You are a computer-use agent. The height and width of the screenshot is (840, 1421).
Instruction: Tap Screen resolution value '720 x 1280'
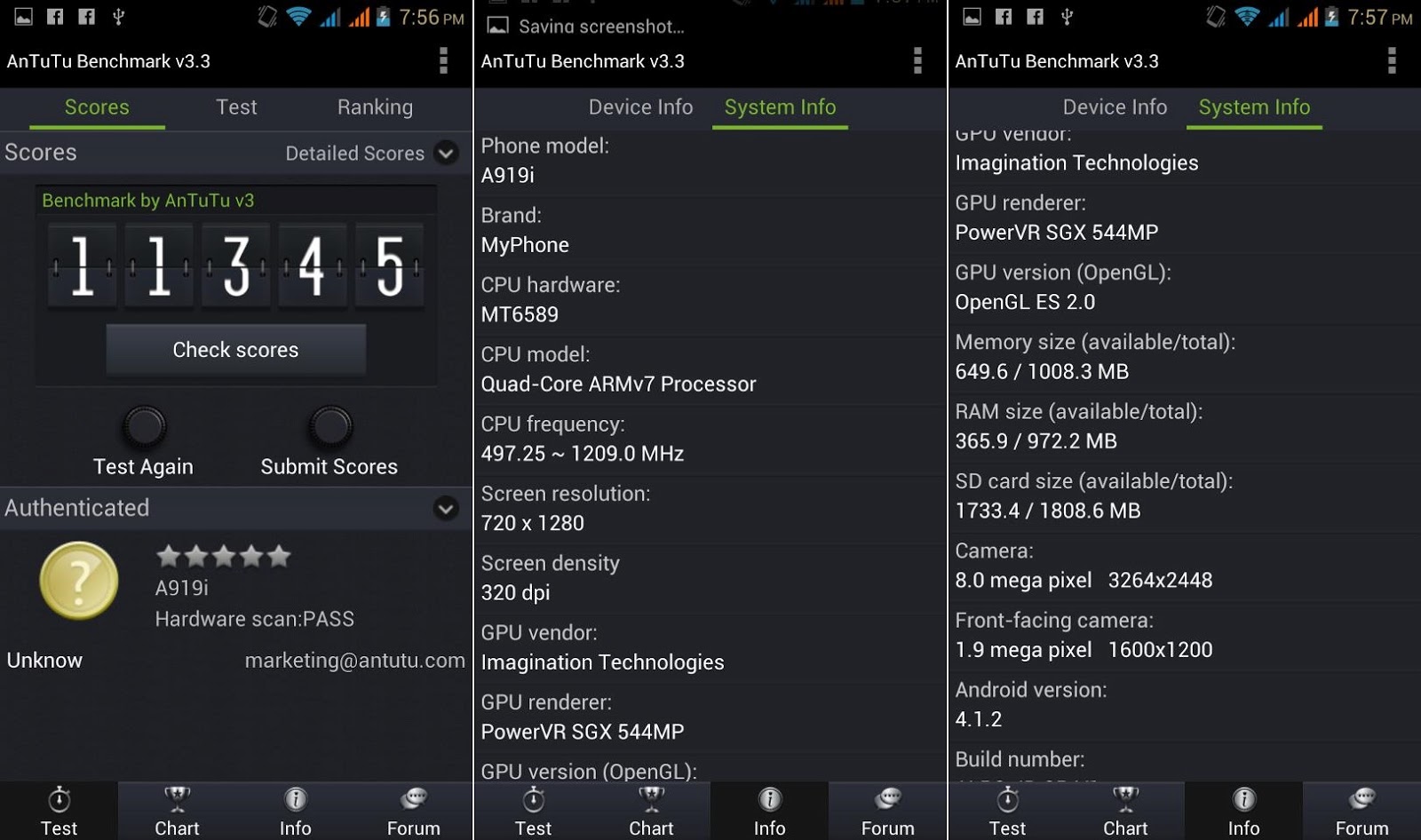click(533, 523)
